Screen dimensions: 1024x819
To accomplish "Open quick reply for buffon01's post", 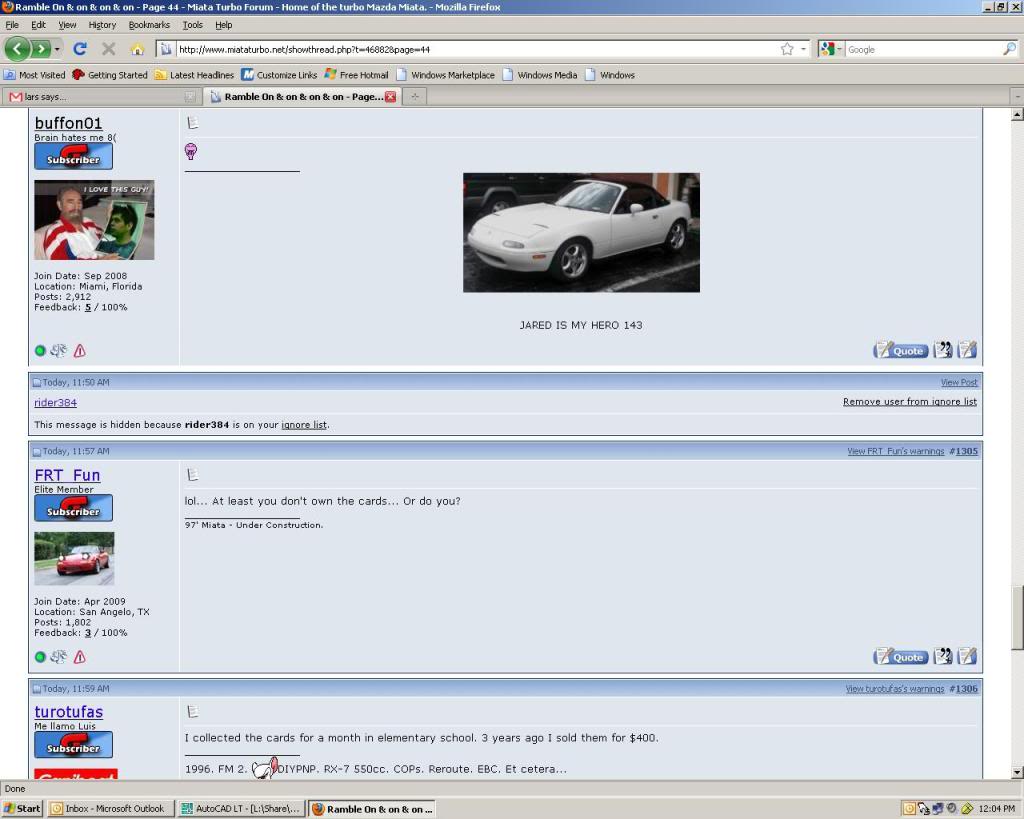I will click(x=966, y=350).
